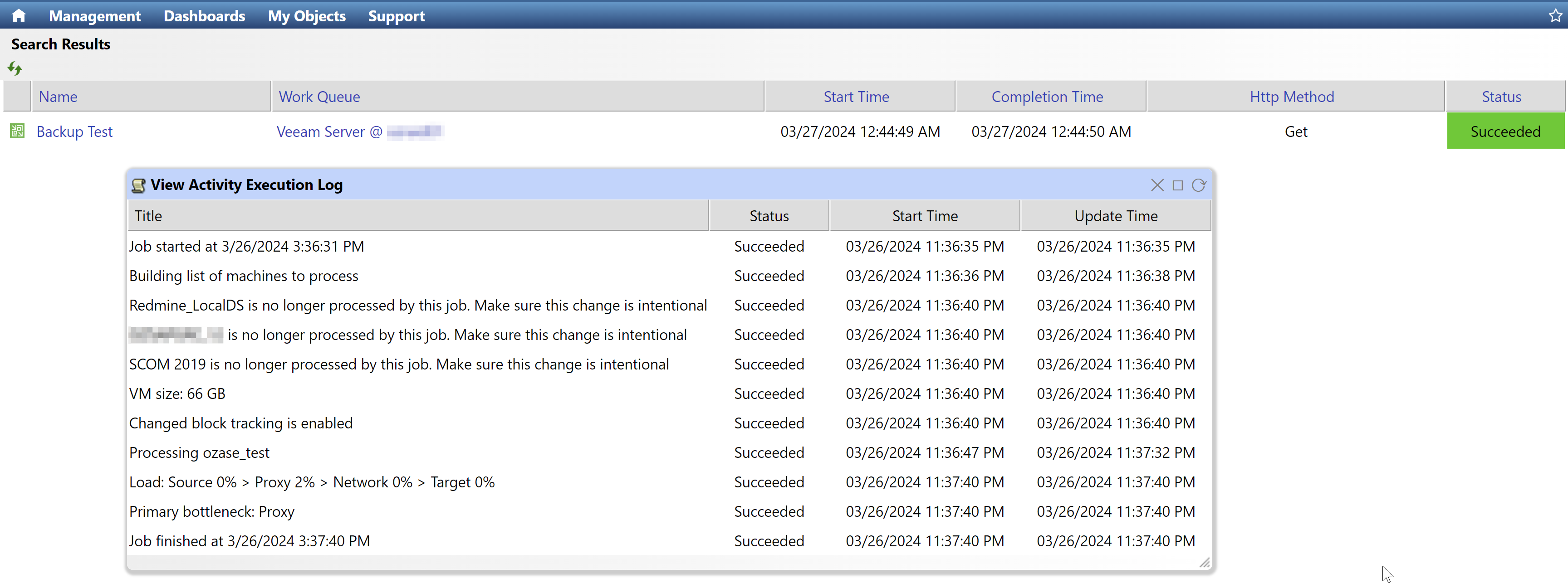Click the log's Start Time column header
1568x588 pixels.
(x=925, y=216)
